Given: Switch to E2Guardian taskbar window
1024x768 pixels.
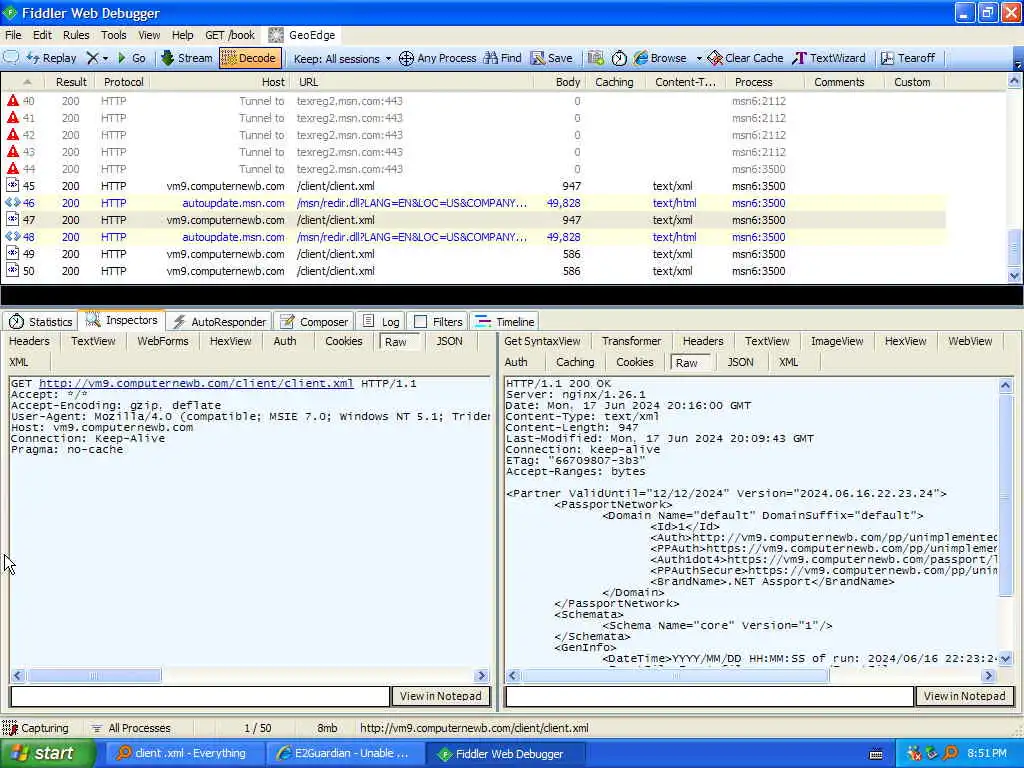Looking at the screenshot, I should tap(343, 754).
